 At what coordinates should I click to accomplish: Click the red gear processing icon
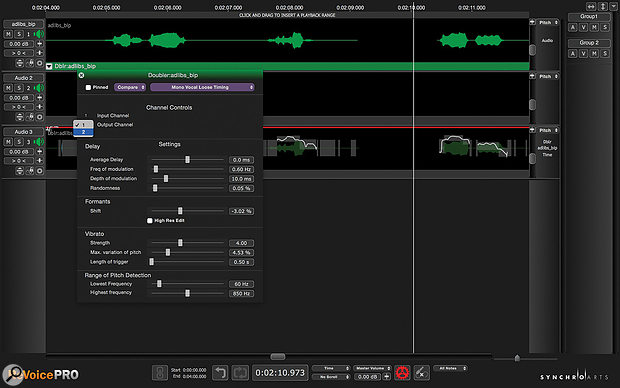(402, 373)
